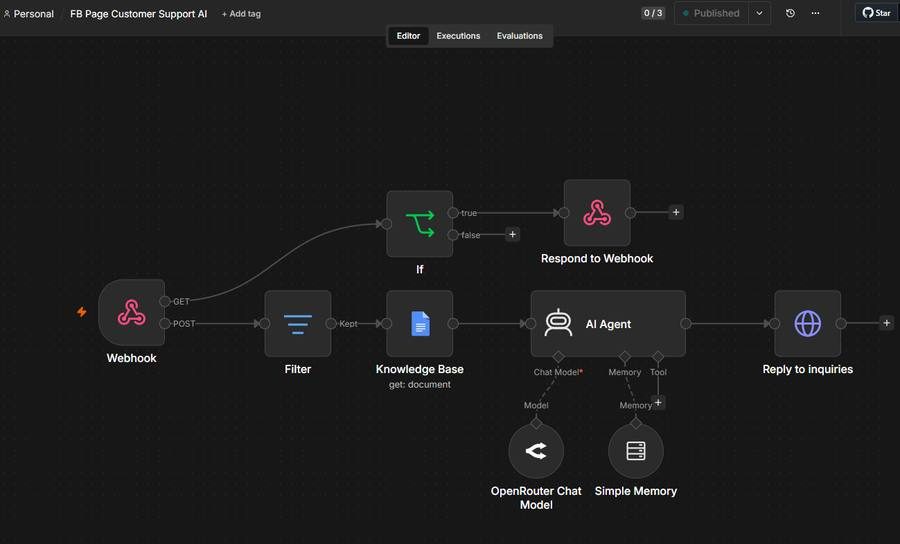
Task: Click the Published status button
Action: (x=711, y=13)
